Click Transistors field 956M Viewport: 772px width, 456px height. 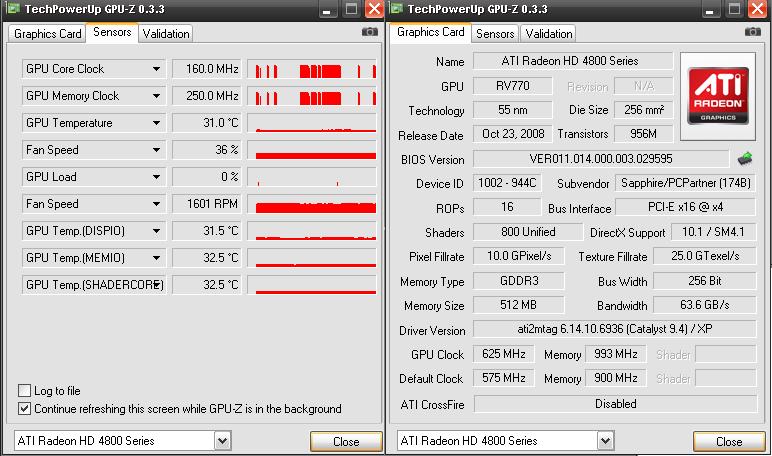point(643,134)
